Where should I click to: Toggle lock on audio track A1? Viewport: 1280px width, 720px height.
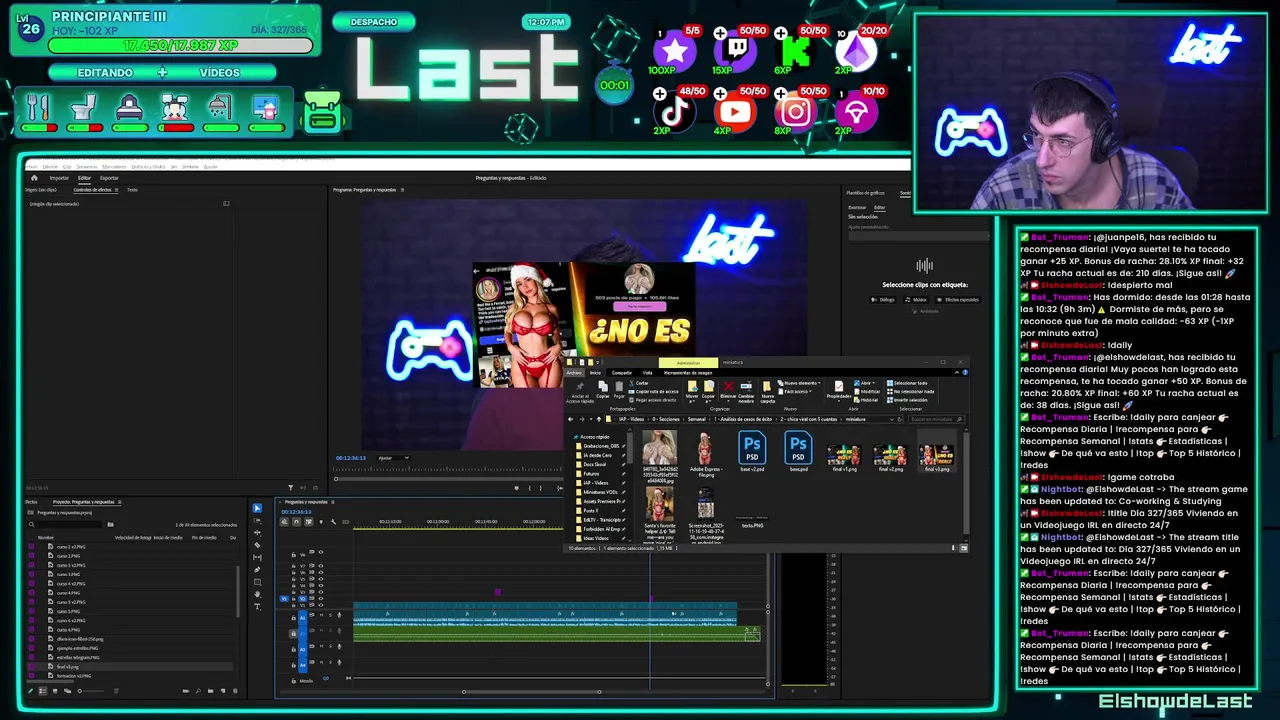[x=294, y=618]
